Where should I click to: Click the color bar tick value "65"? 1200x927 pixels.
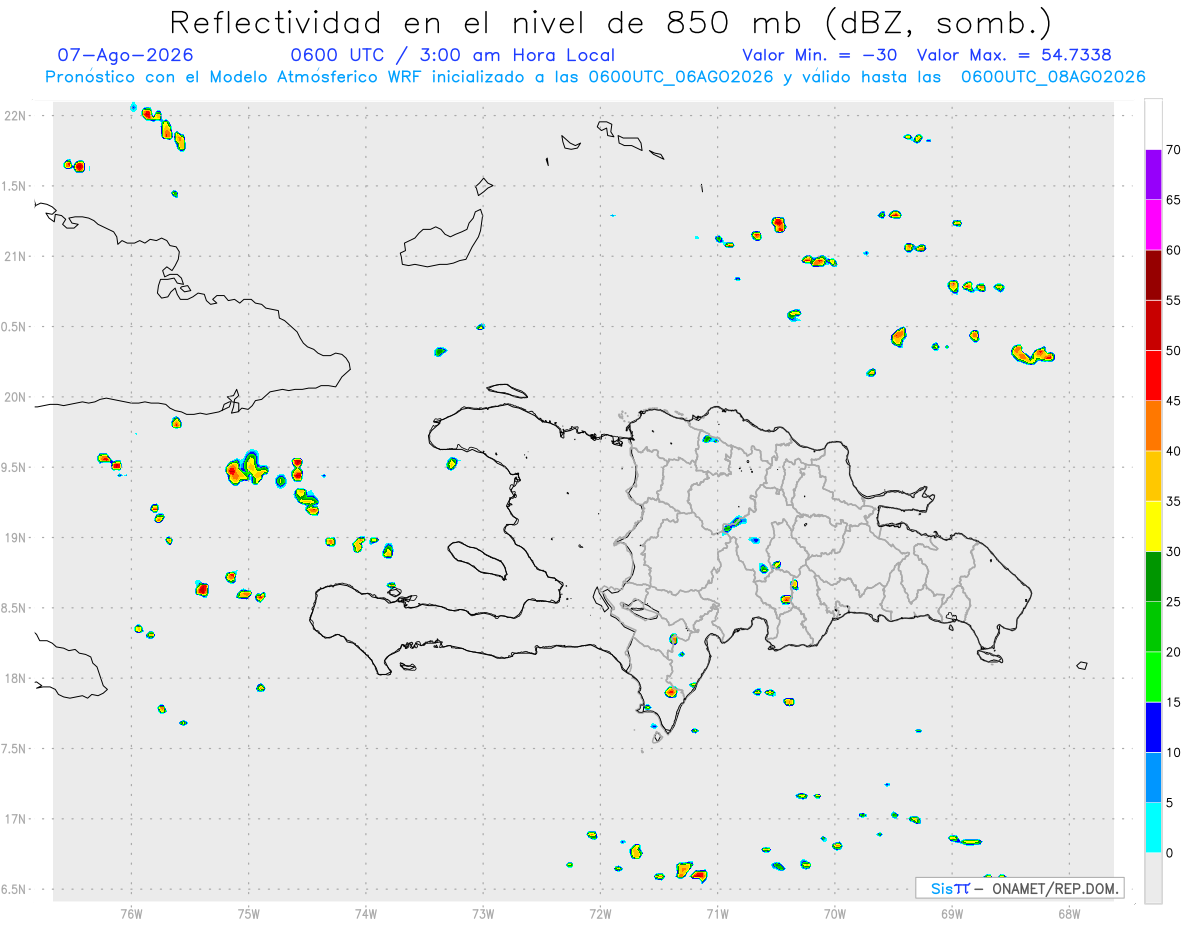coord(1174,200)
